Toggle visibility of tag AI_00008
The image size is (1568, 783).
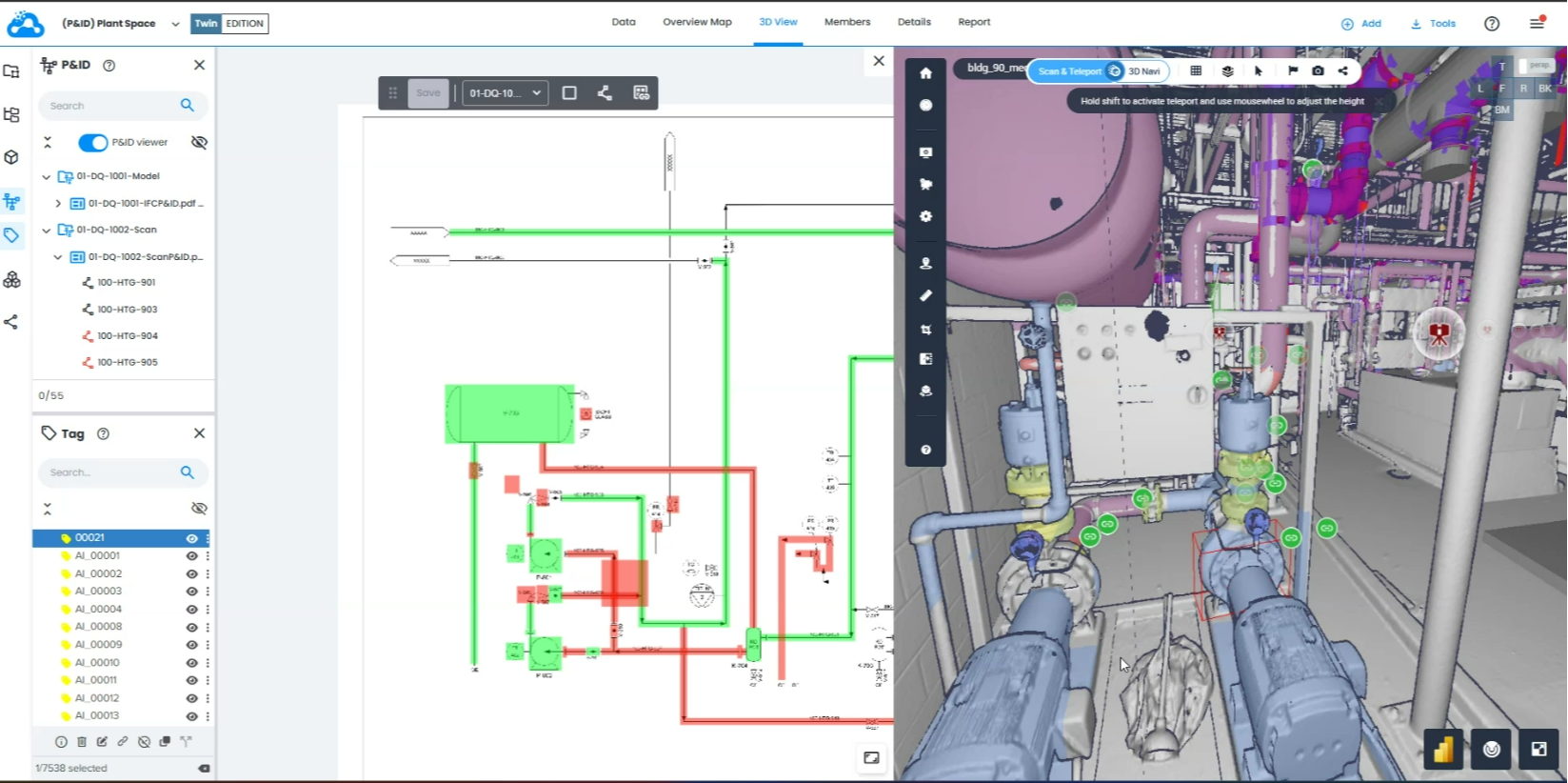[x=191, y=628]
